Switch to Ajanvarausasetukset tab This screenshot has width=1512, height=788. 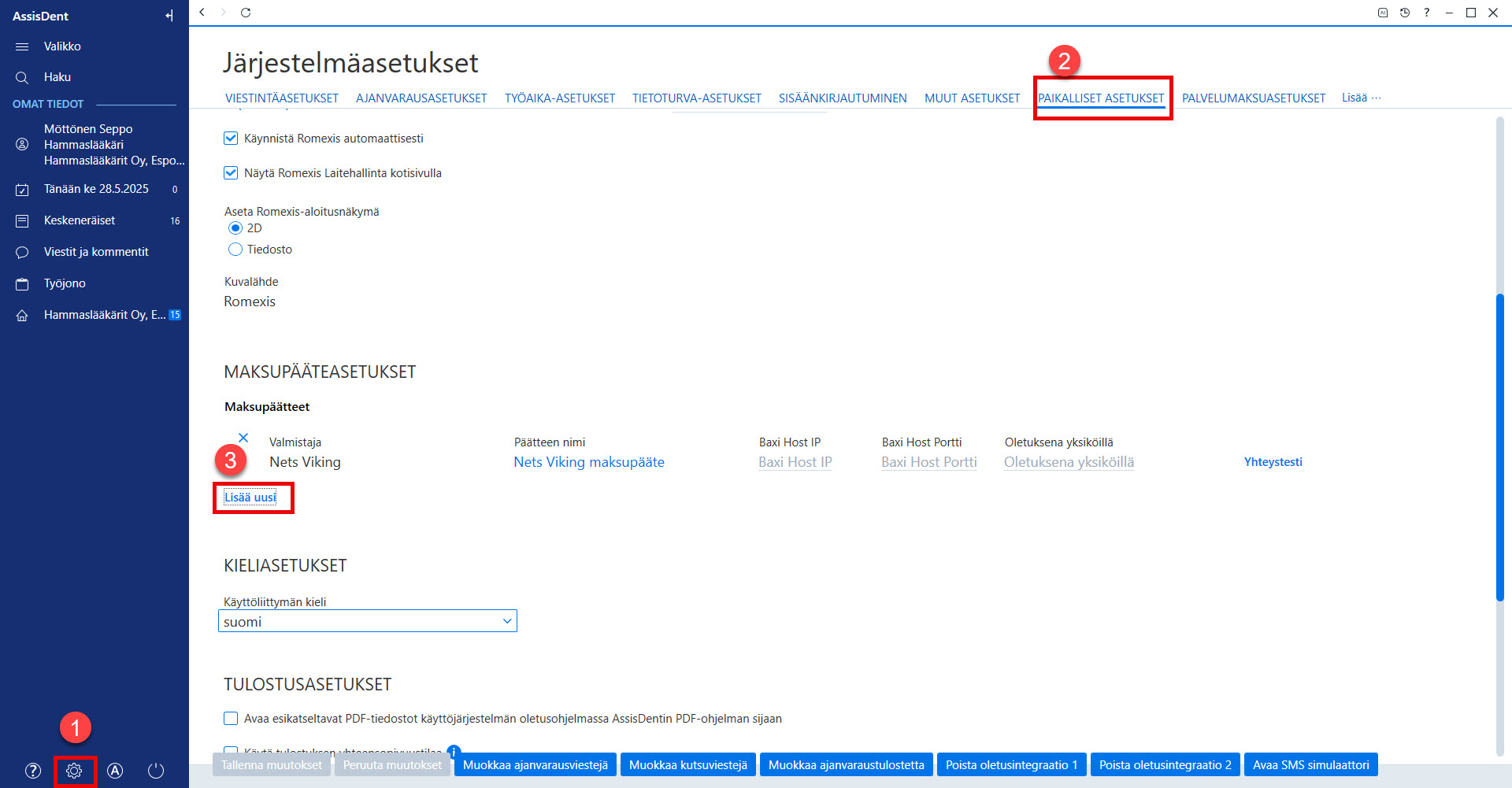pos(421,98)
